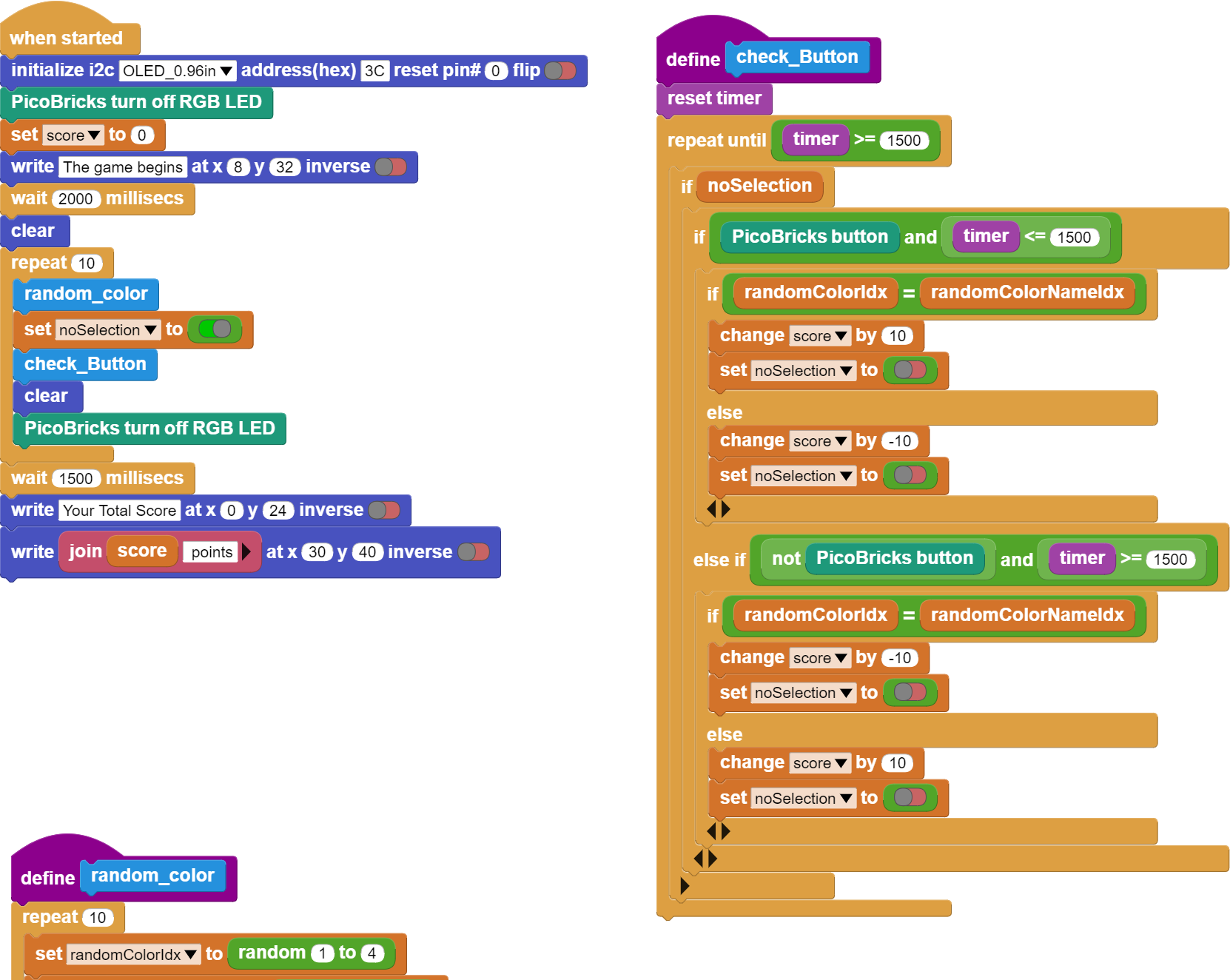
Task: Click the check_Button call block inside repeat
Action: tap(85, 364)
